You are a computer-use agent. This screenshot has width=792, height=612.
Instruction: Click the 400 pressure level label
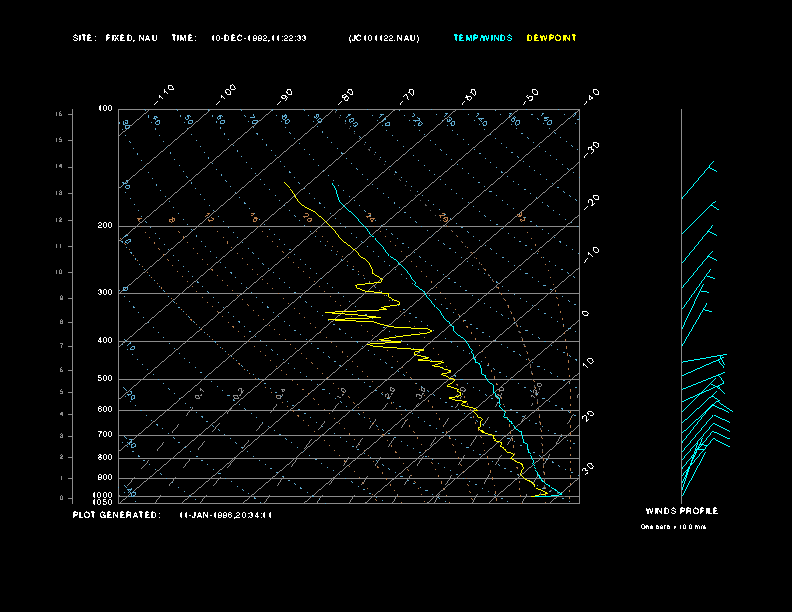click(105, 341)
